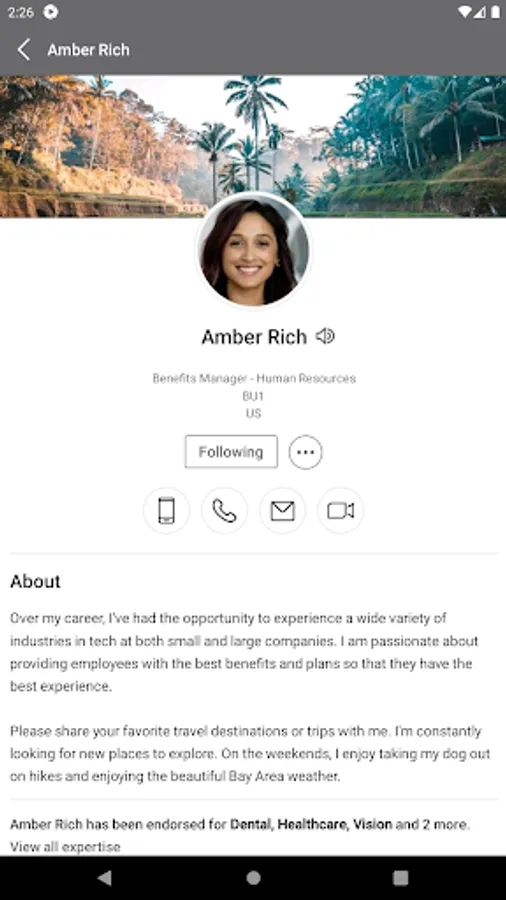The image size is (506, 900).
Task: Open recent apps with the square button
Action: pyautogui.click(x=400, y=878)
